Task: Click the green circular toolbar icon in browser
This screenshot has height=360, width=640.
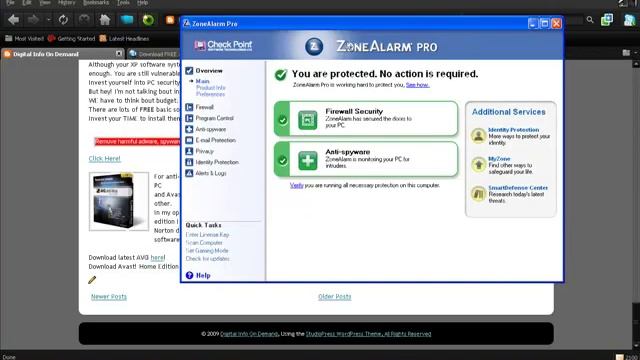Action: click(x=148, y=20)
